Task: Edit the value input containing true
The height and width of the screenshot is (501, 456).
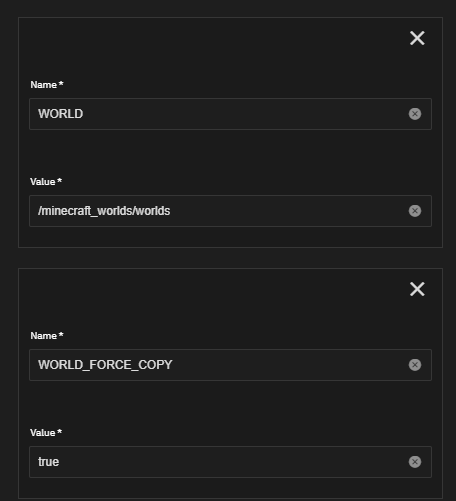Action: tap(230, 462)
